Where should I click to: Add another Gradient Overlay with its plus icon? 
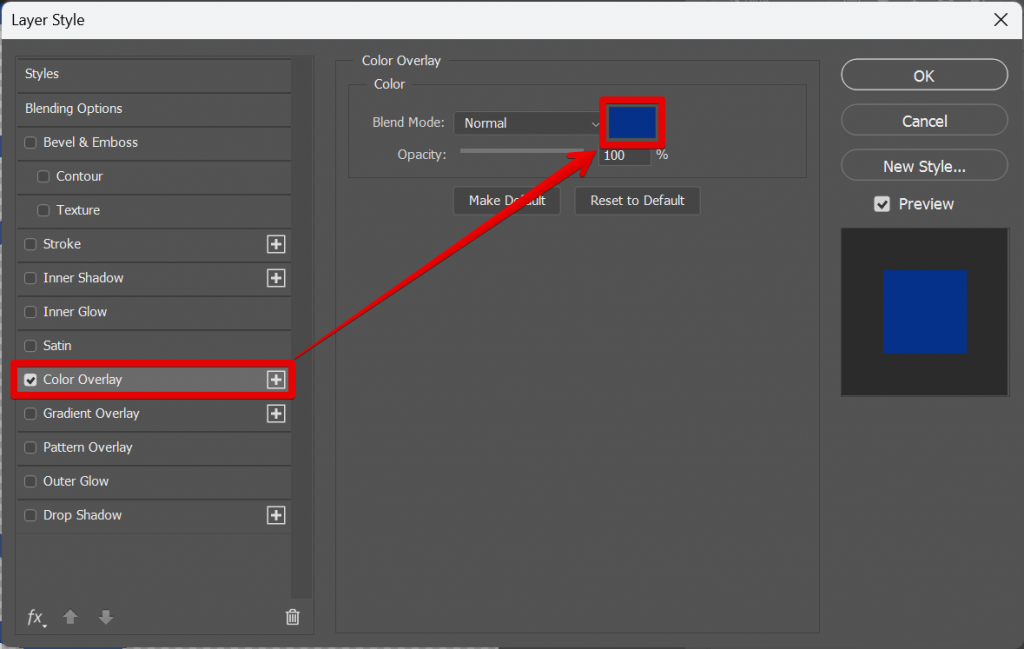[x=276, y=413]
